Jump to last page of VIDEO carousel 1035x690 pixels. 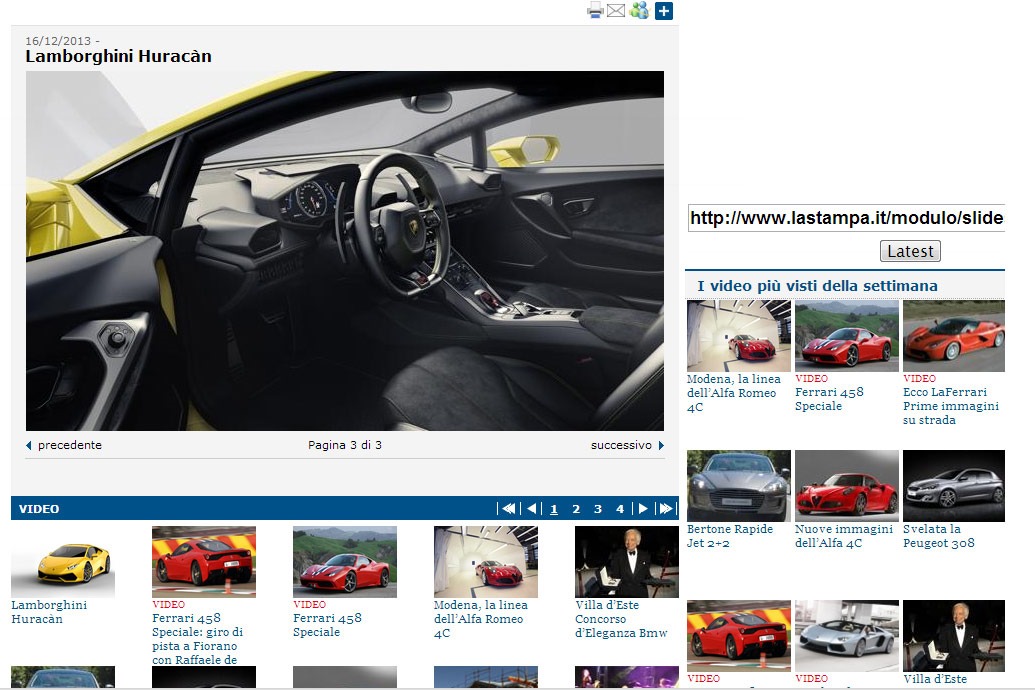[665, 508]
